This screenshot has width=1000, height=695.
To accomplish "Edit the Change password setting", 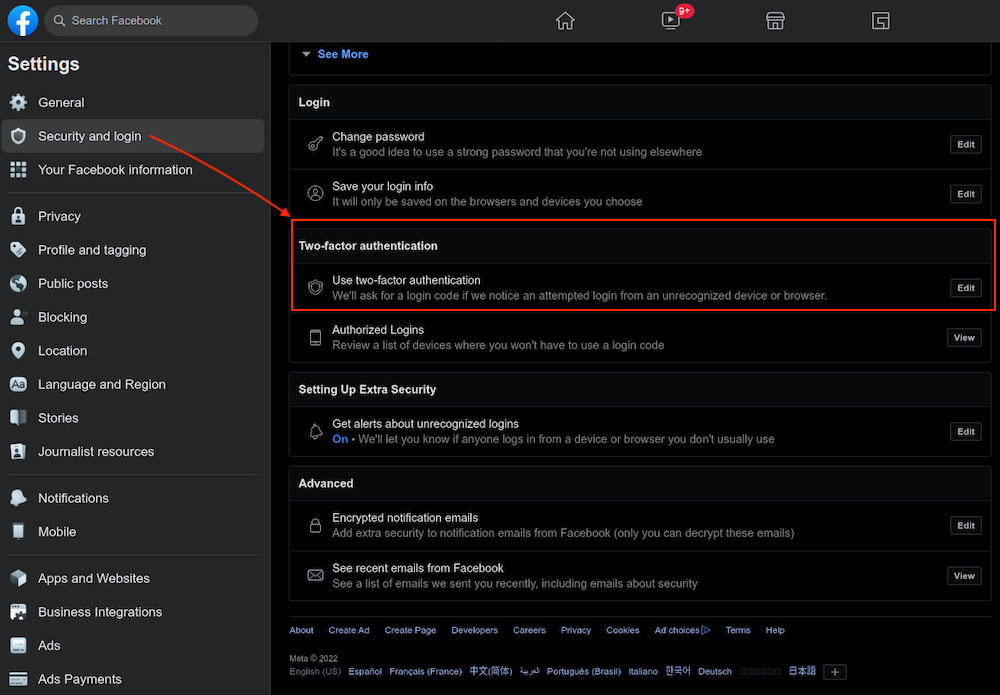I will pyautogui.click(x=965, y=144).
